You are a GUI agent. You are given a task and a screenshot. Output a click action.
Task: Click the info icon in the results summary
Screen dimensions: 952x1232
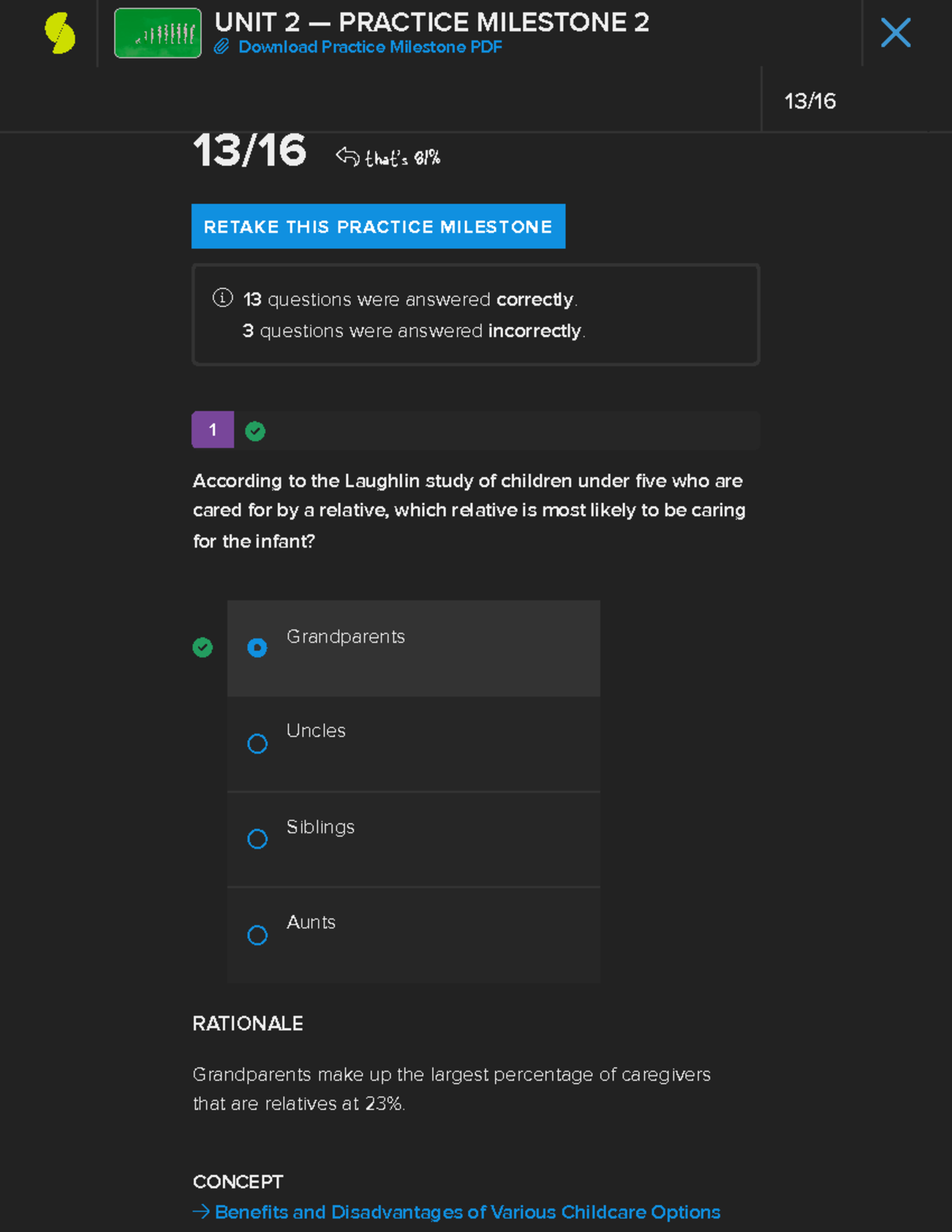coord(223,298)
